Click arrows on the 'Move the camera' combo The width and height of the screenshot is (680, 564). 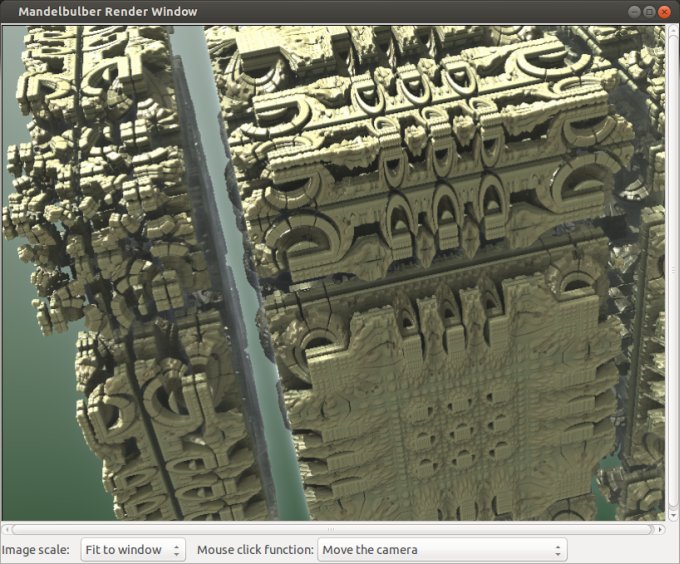pos(557,549)
